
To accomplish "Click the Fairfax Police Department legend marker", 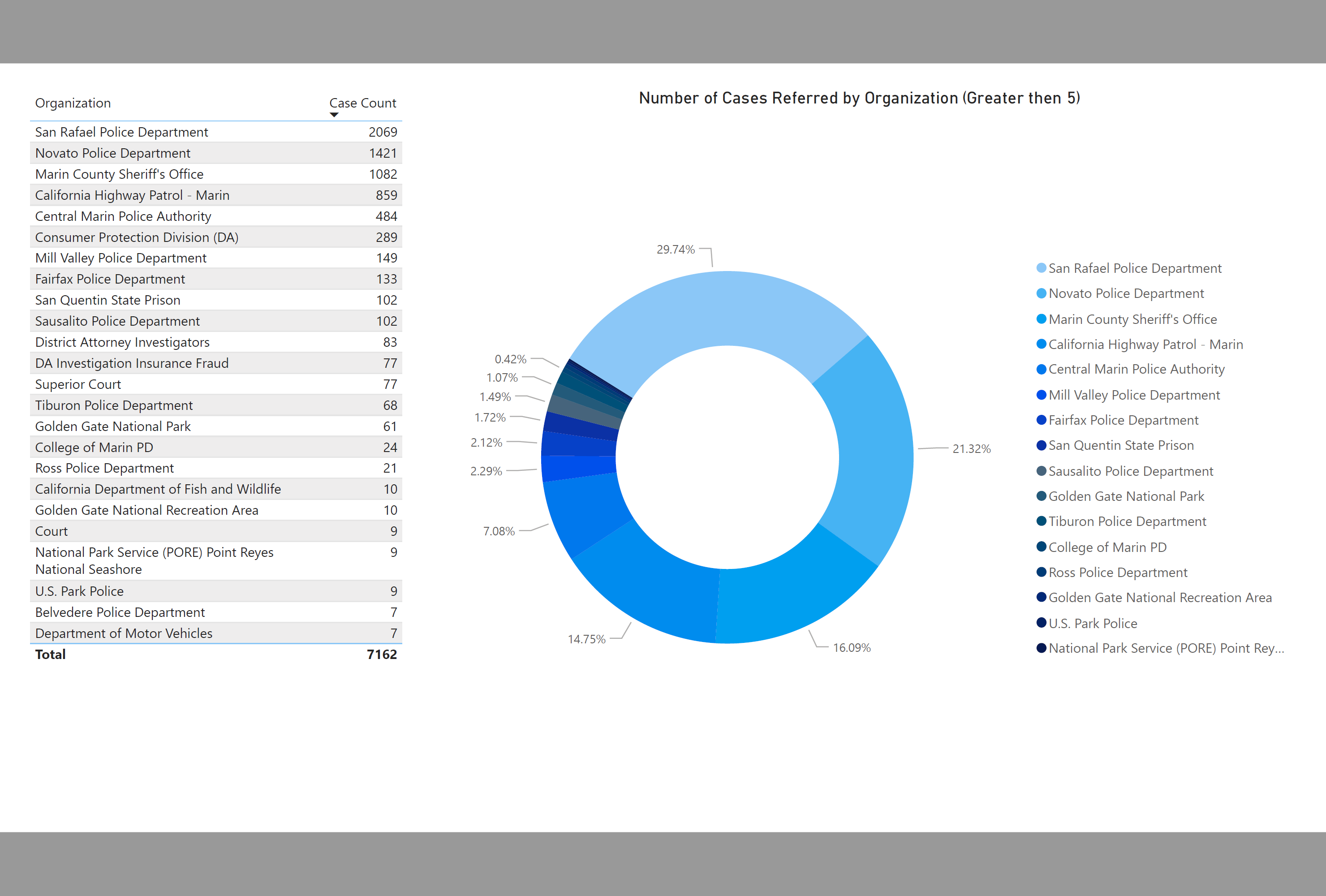I will (x=1041, y=420).
